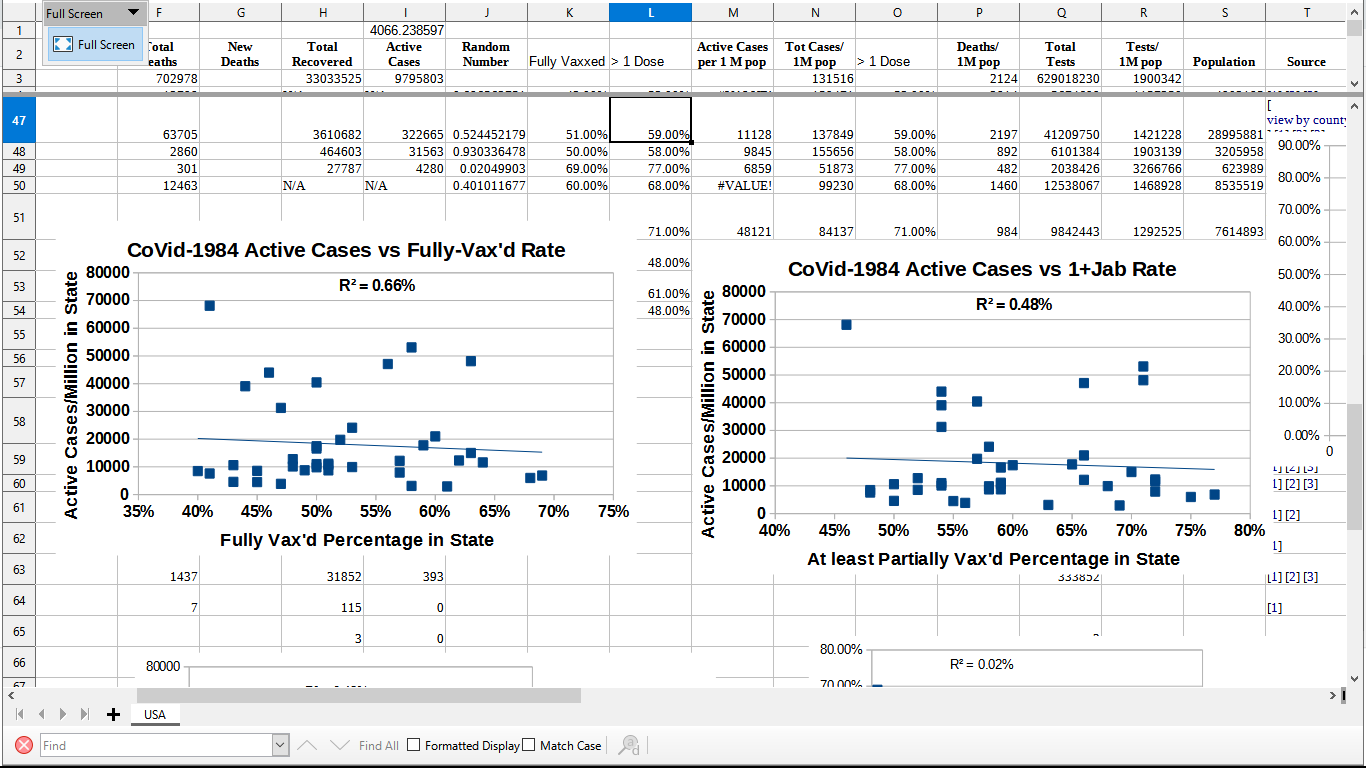Screen dimensions: 1366x768
Task: Select column header Q
Action: 1060,12
